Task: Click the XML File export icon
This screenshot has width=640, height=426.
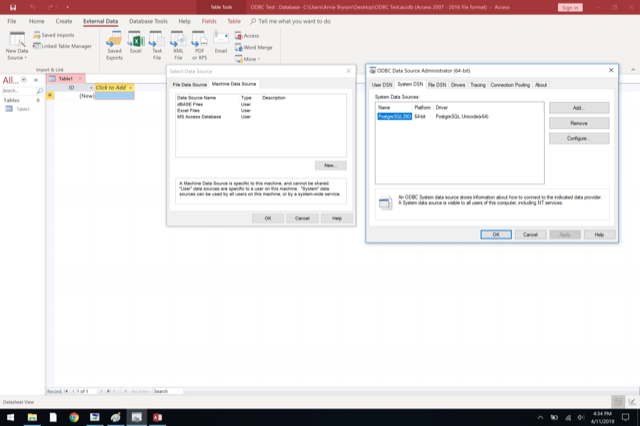Action: pyautogui.click(x=178, y=43)
